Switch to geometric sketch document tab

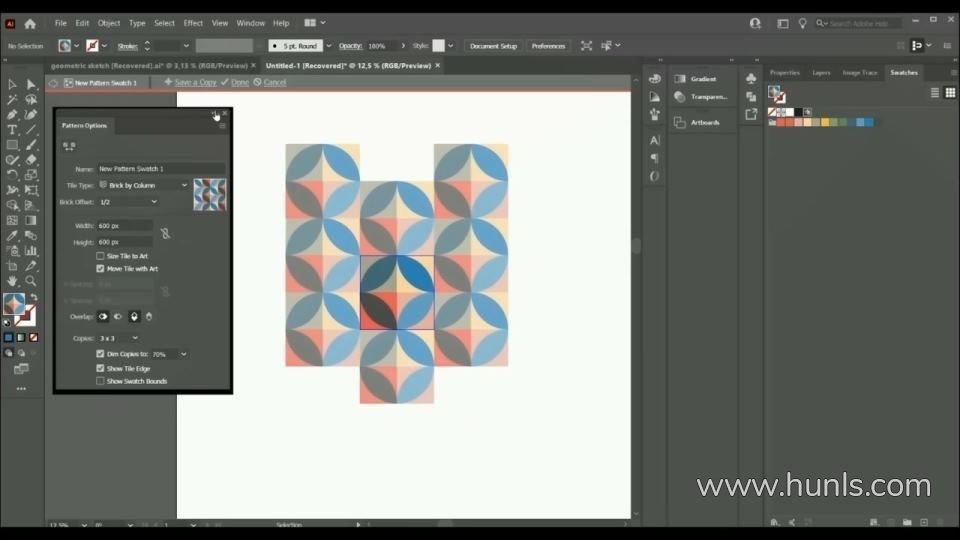click(x=149, y=66)
